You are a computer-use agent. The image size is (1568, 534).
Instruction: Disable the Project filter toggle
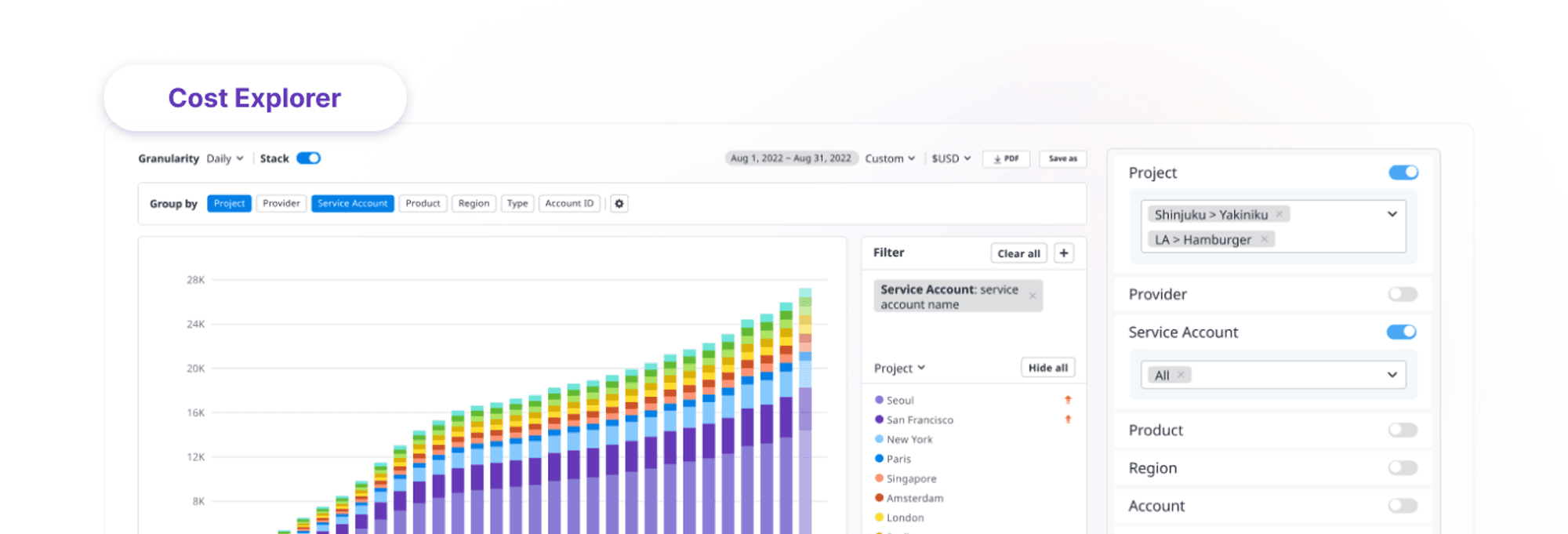pos(1403,173)
